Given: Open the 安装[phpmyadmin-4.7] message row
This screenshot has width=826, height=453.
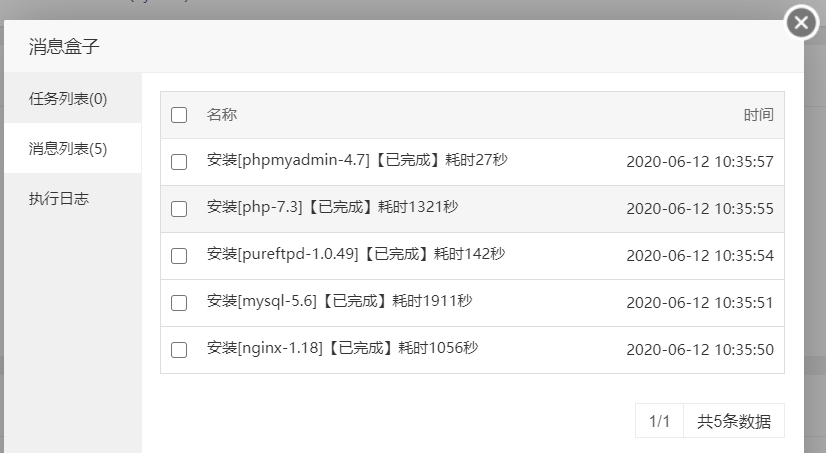Looking at the screenshot, I should (x=472, y=162).
